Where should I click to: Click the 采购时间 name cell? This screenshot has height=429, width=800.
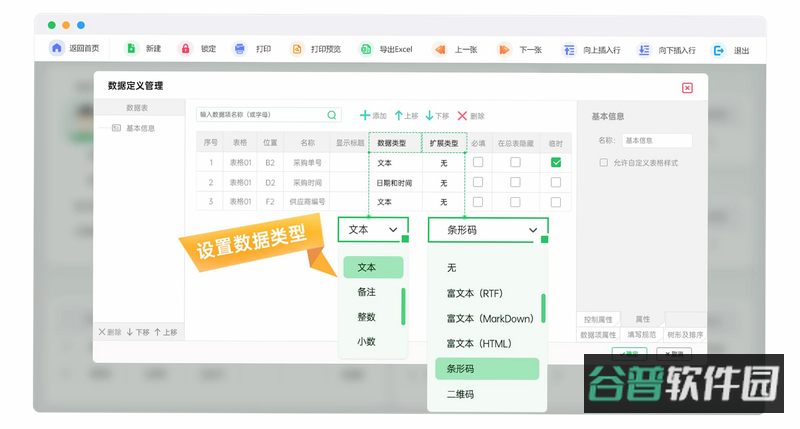click(x=307, y=182)
